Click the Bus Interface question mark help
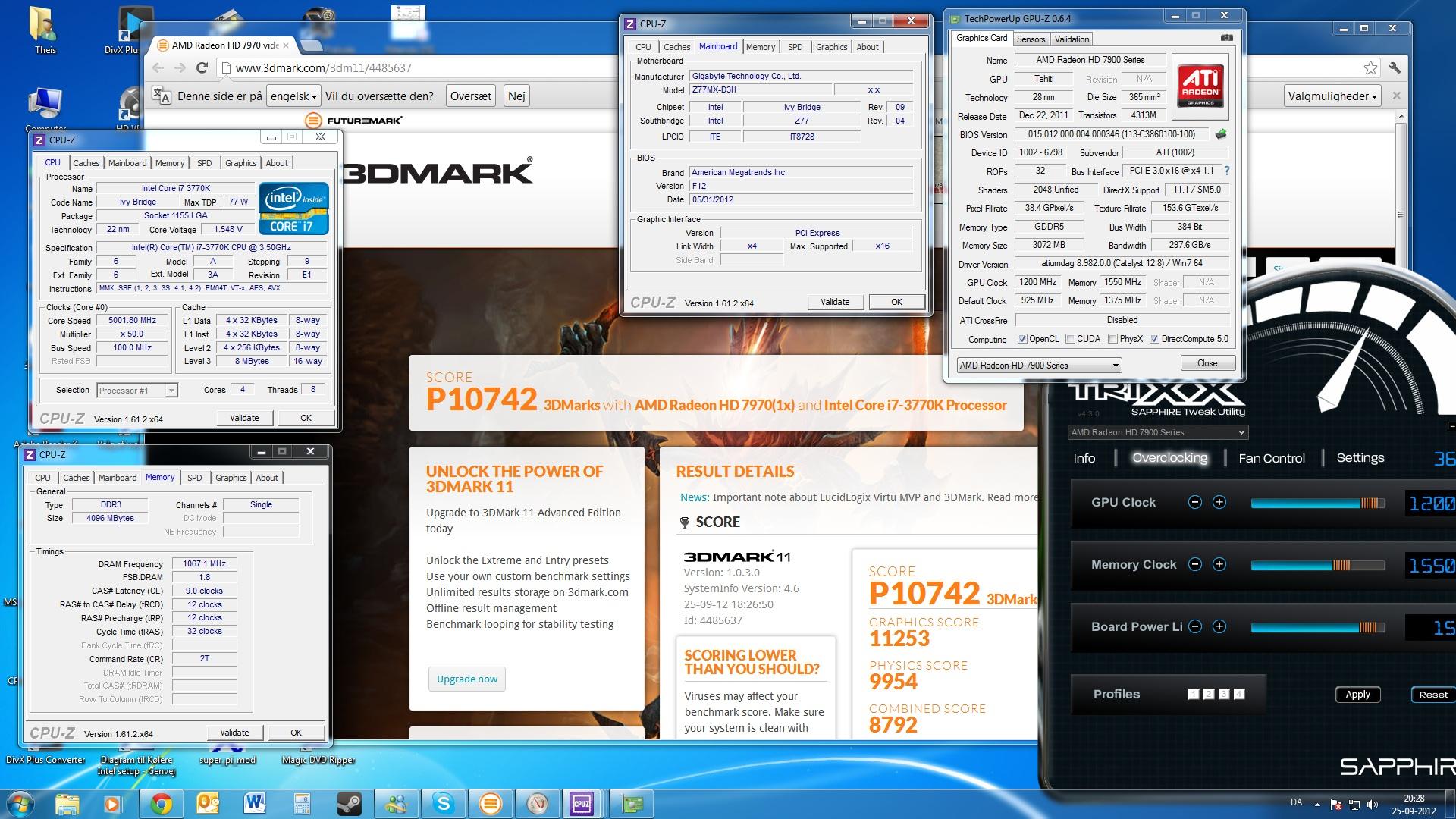 coord(1226,171)
